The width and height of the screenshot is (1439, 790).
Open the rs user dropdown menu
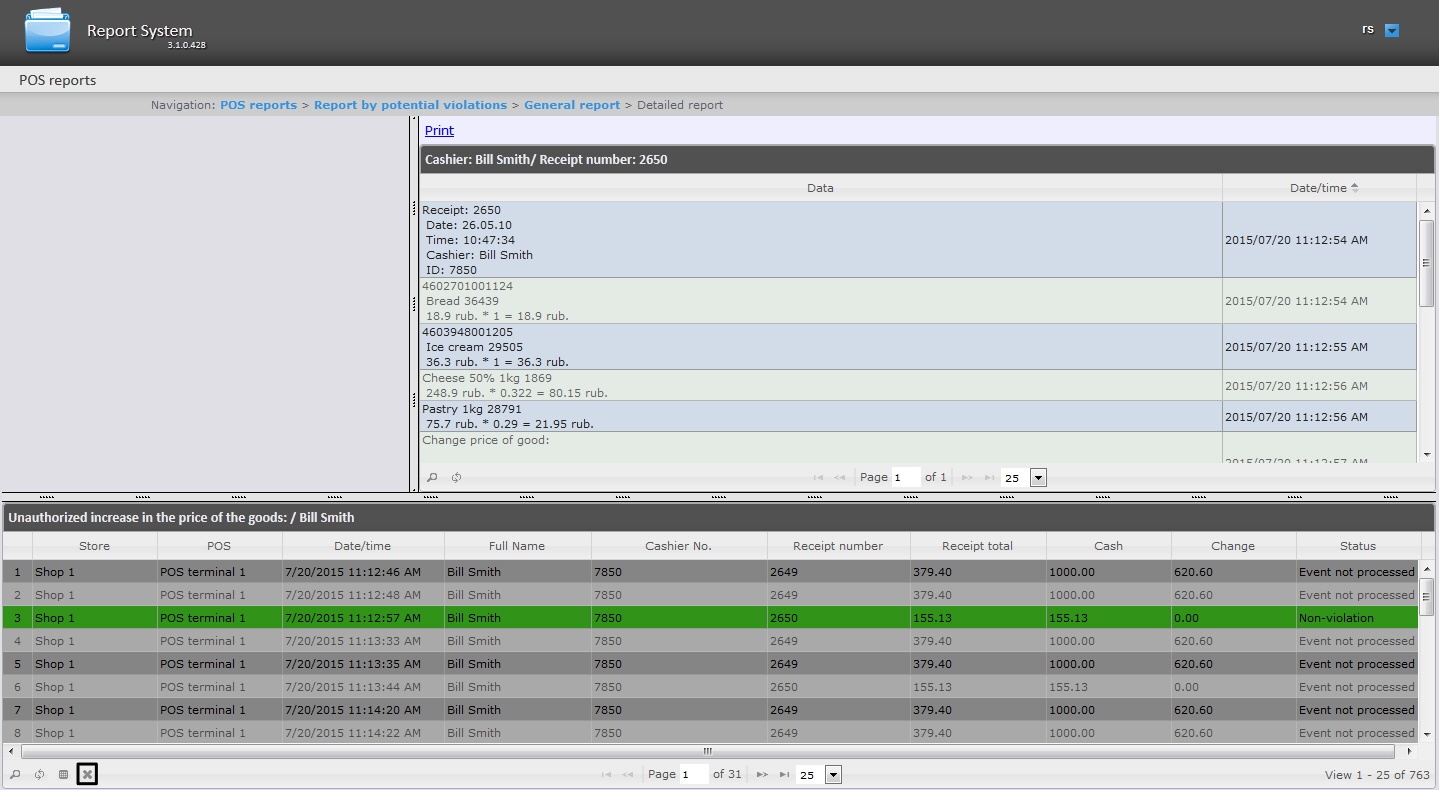point(1391,31)
